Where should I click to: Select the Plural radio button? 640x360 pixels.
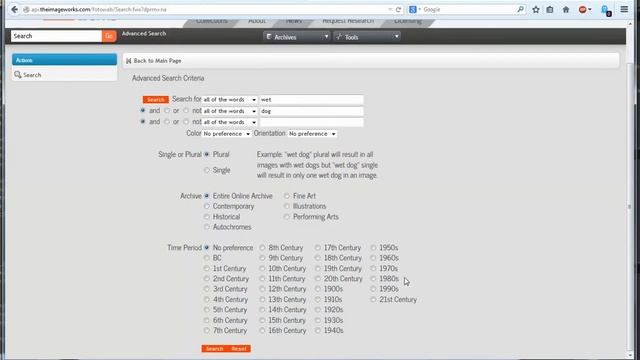coord(207,154)
